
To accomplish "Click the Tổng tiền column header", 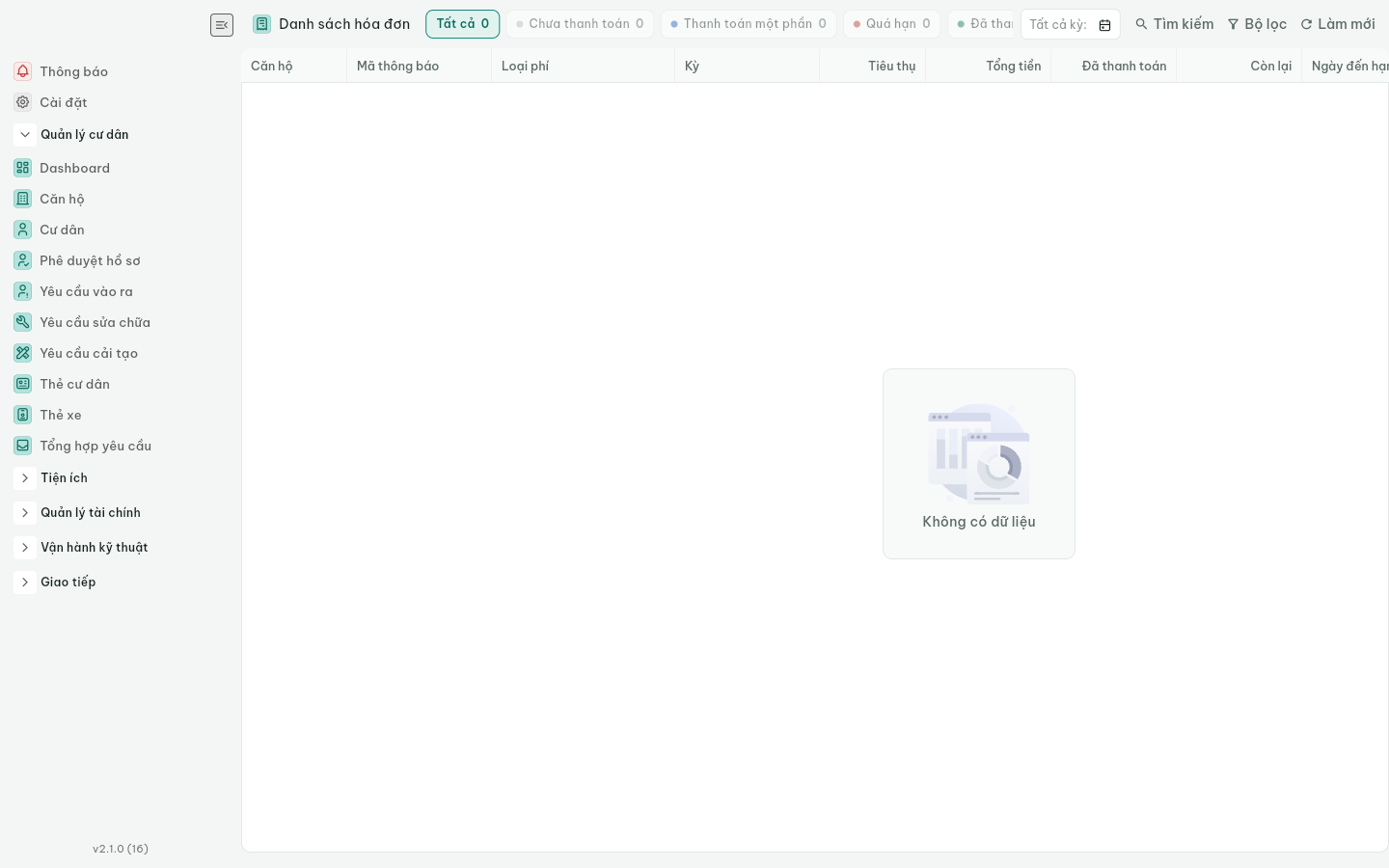I will (x=989, y=66).
